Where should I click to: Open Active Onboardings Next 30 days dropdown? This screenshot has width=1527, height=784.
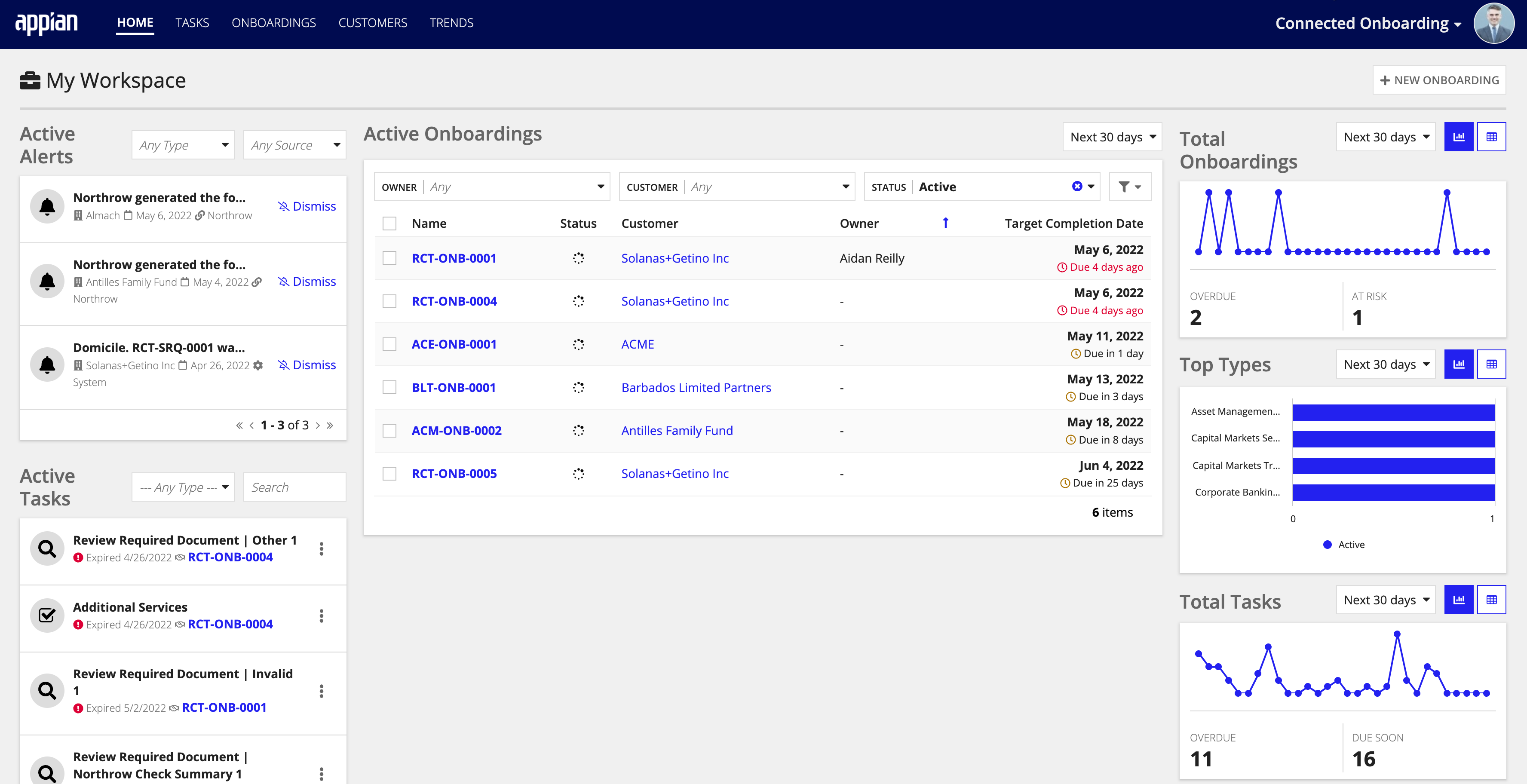[x=1112, y=137]
